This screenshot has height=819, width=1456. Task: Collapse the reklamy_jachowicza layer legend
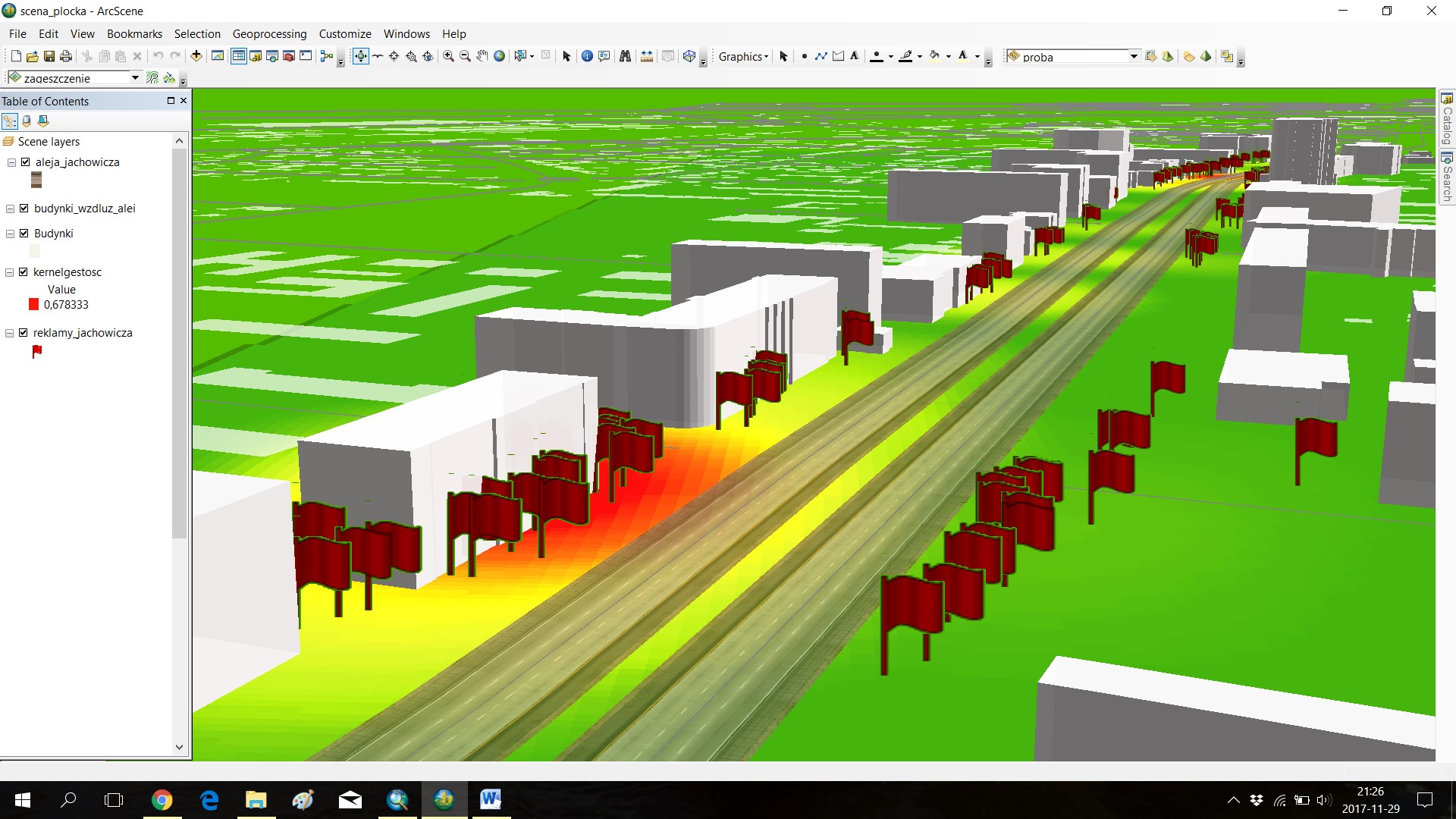tap(10, 333)
